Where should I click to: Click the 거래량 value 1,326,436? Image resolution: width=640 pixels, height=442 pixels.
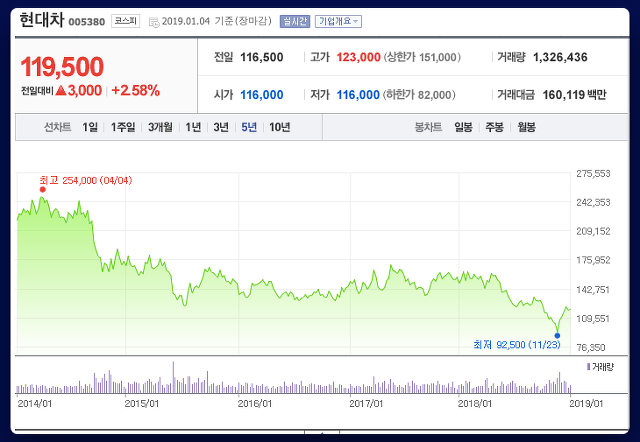pyautogui.click(x=560, y=57)
